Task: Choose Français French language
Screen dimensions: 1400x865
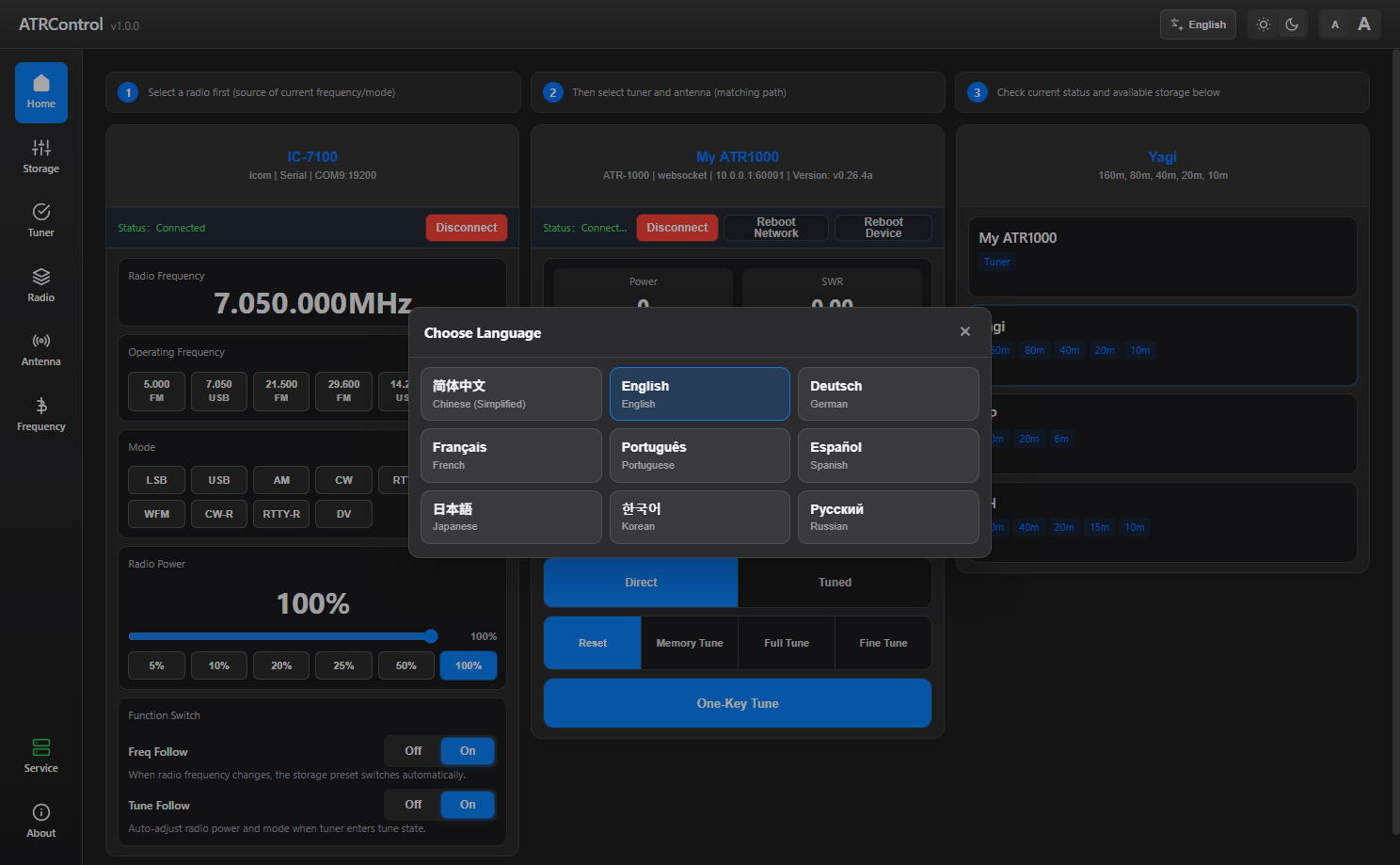Action: (511, 456)
